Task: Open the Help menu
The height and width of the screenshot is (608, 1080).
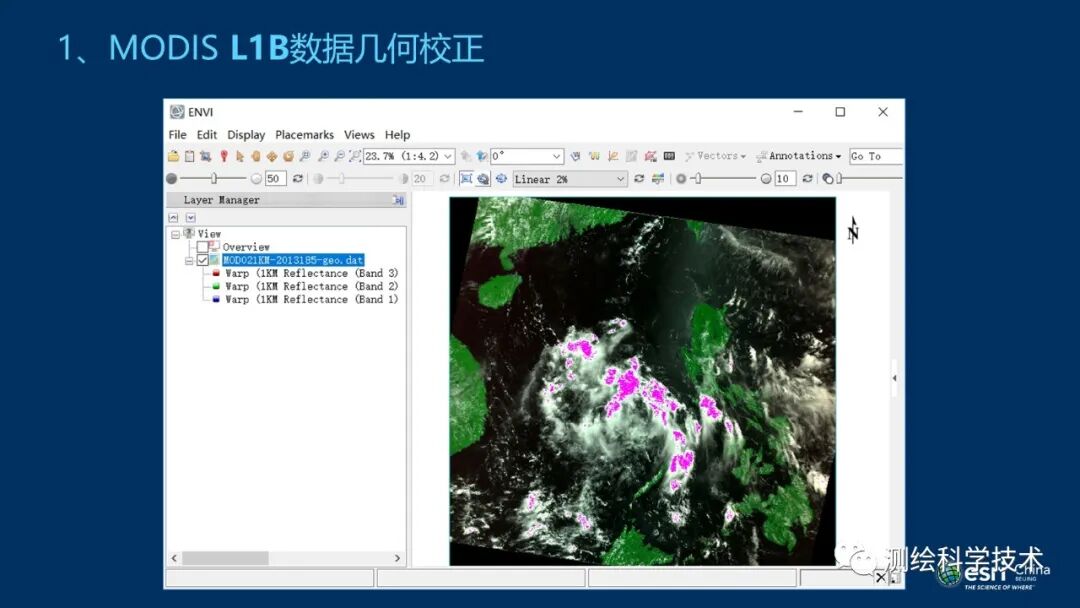Action: pyautogui.click(x=397, y=135)
